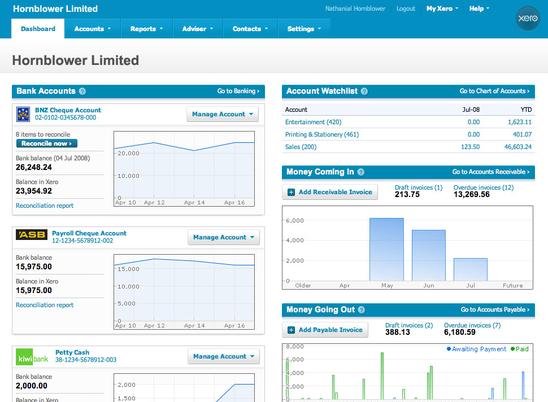
Task: Open Manage Account for BNZ Cheque Account
Action: (223, 114)
